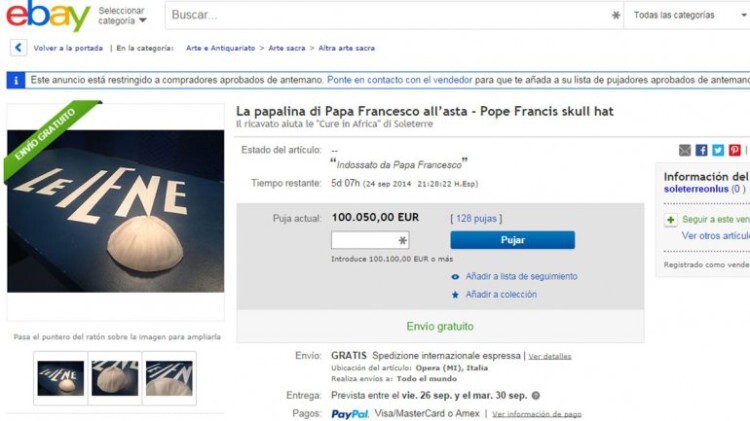The height and width of the screenshot is (421, 750).
Task: Share listing on Facebook
Action: click(701, 150)
